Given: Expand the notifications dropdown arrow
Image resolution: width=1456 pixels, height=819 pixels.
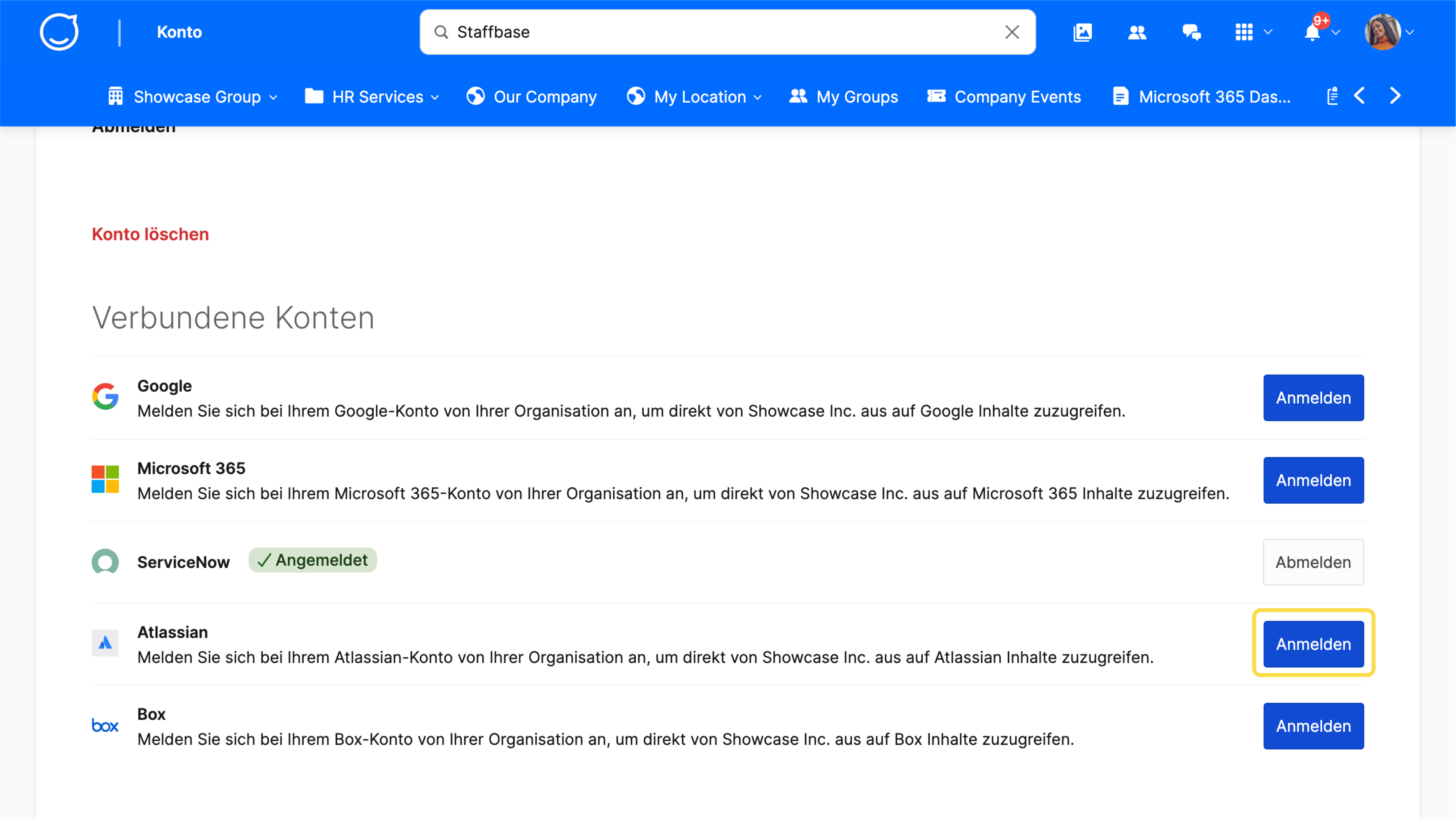Looking at the screenshot, I should pyautogui.click(x=1336, y=33).
